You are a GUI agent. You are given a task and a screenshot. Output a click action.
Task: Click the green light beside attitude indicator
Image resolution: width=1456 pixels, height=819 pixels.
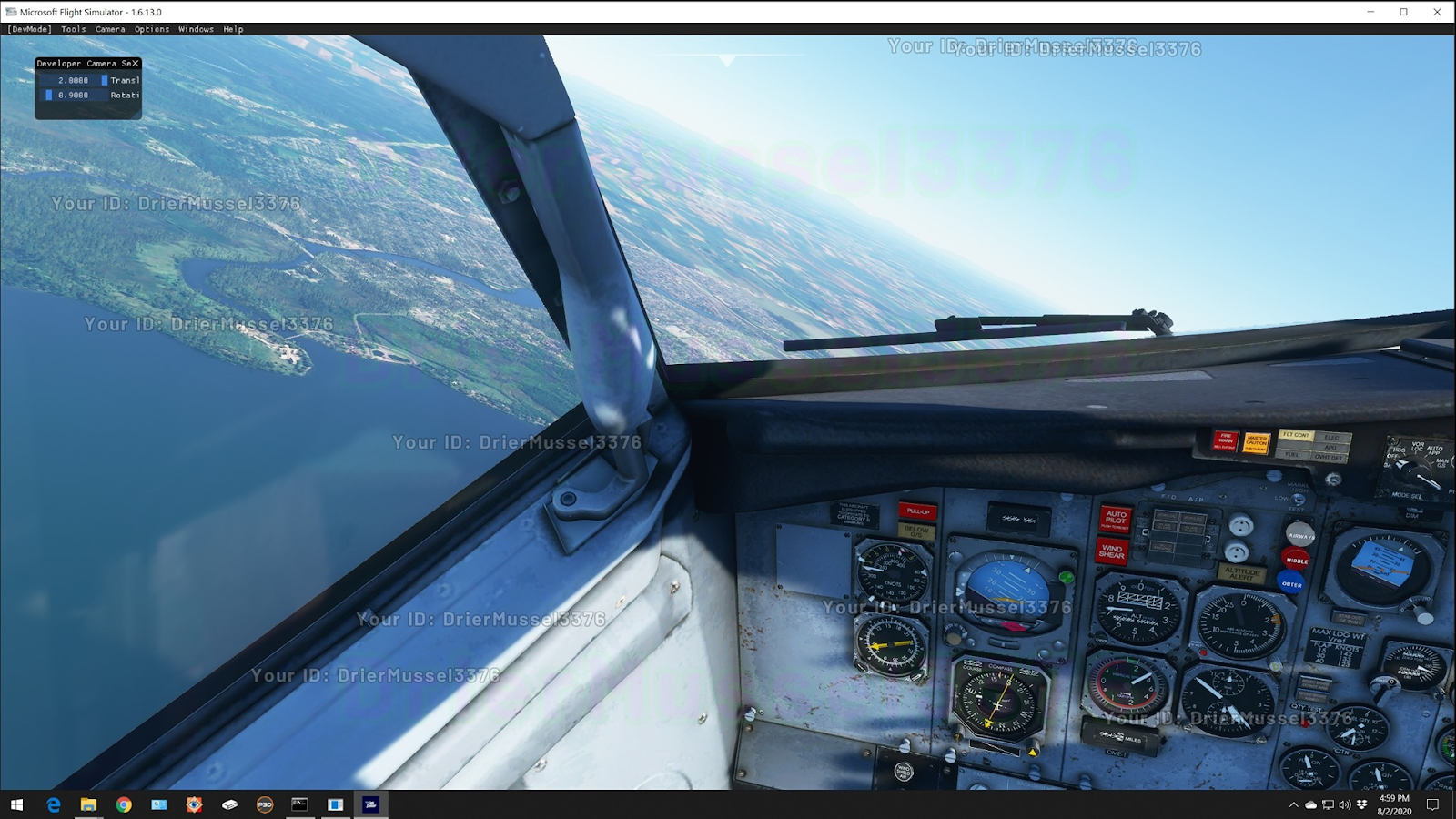pos(1067,577)
